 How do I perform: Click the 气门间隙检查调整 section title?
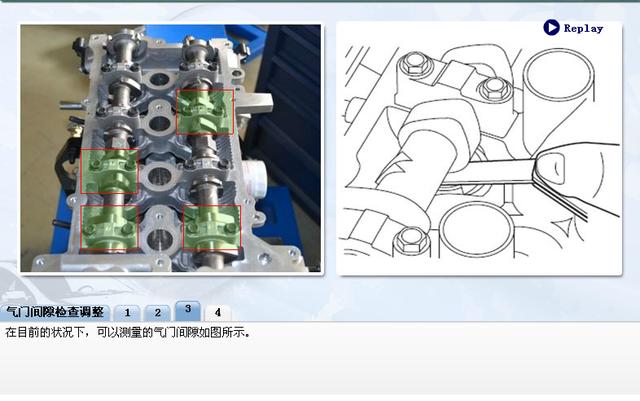click(55, 312)
